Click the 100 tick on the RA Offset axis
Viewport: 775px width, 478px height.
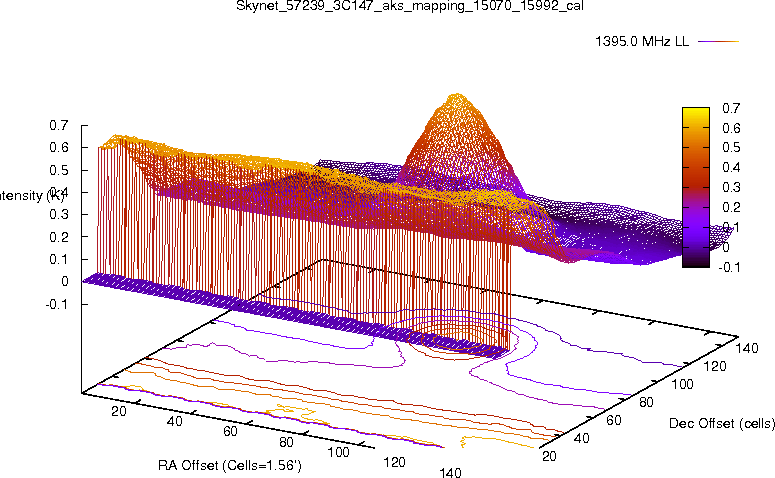(x=339, y=452)
